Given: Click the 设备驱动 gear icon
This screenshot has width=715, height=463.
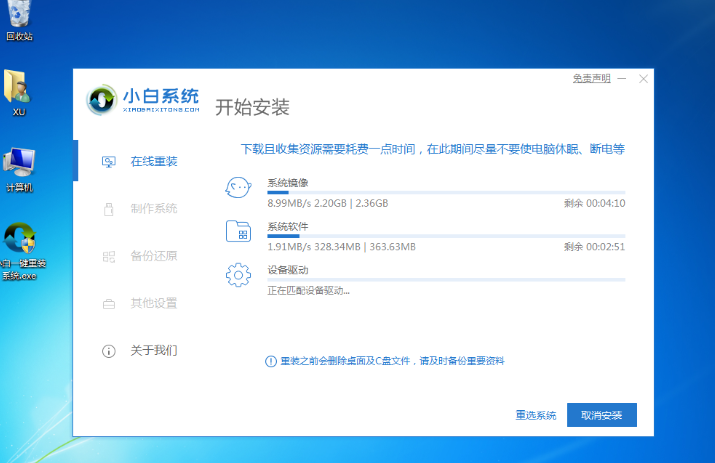Looking at the screenshot, I should pyautogui.click(x=238, y=275).
